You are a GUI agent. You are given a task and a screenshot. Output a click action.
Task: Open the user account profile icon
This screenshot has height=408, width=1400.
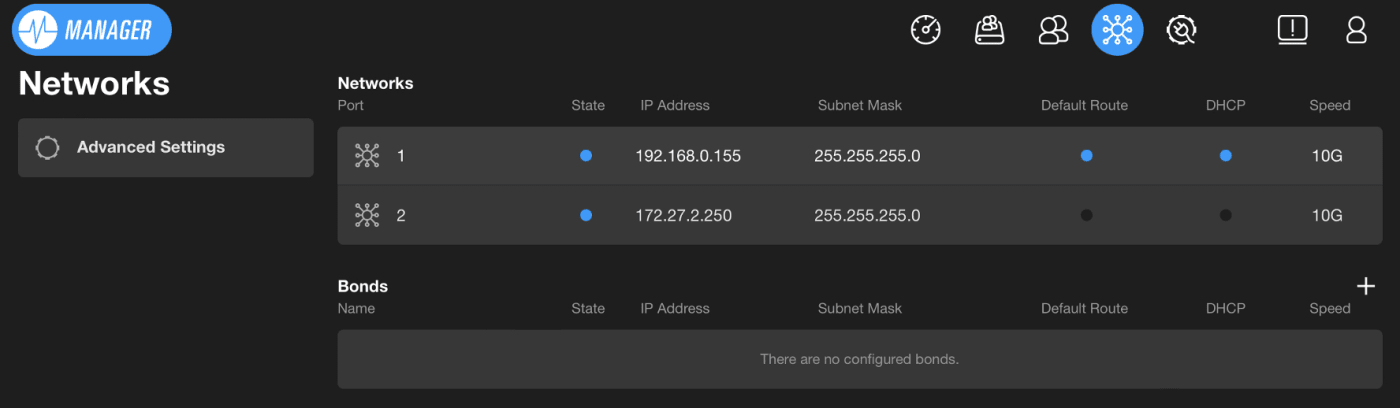coord(1356,30)
